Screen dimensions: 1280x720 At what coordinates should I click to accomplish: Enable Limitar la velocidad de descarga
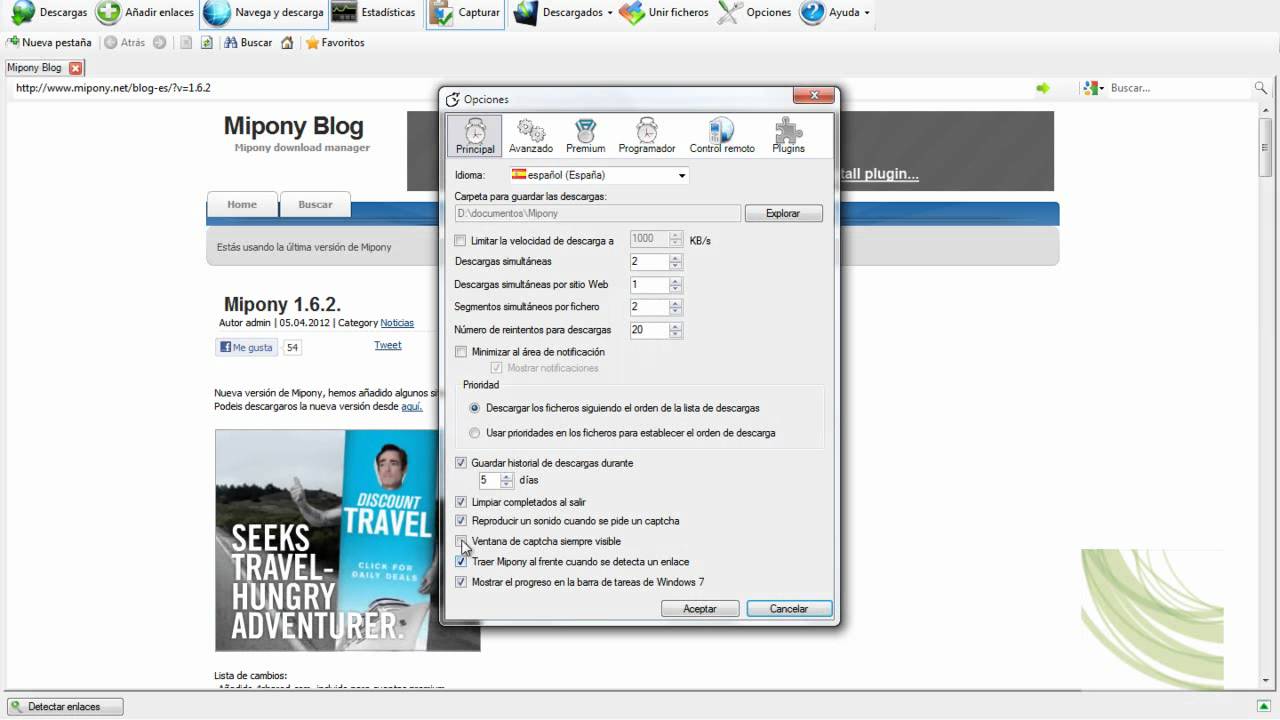pyautogui.click(x=460, y=241)
